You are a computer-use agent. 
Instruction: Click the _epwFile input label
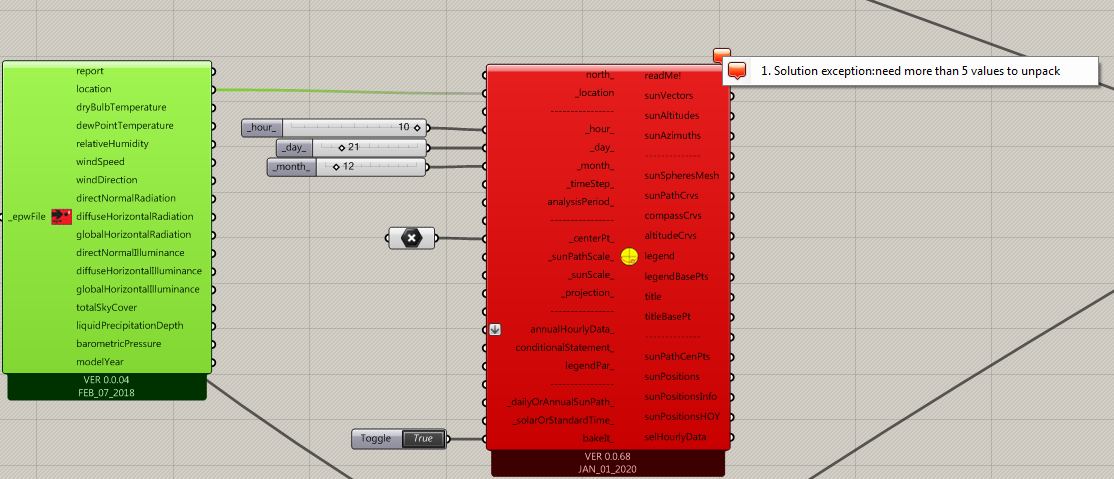28,217
